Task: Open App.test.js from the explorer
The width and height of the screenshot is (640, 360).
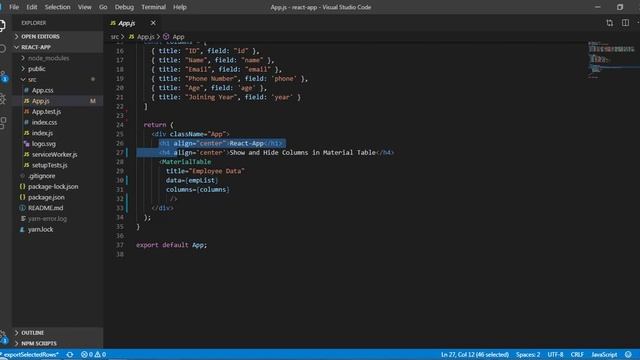Action: [46, 111]
